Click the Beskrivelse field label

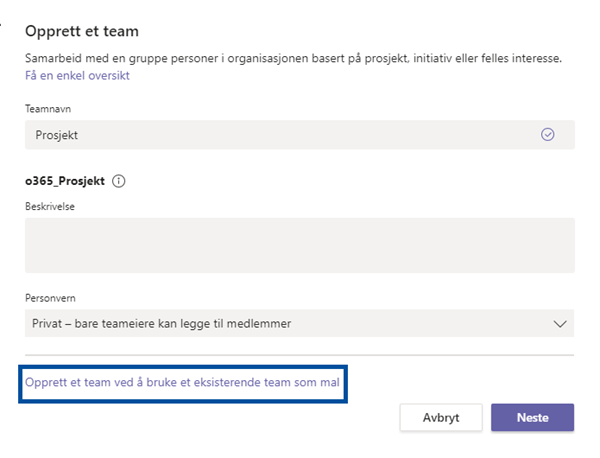[50, 205]
